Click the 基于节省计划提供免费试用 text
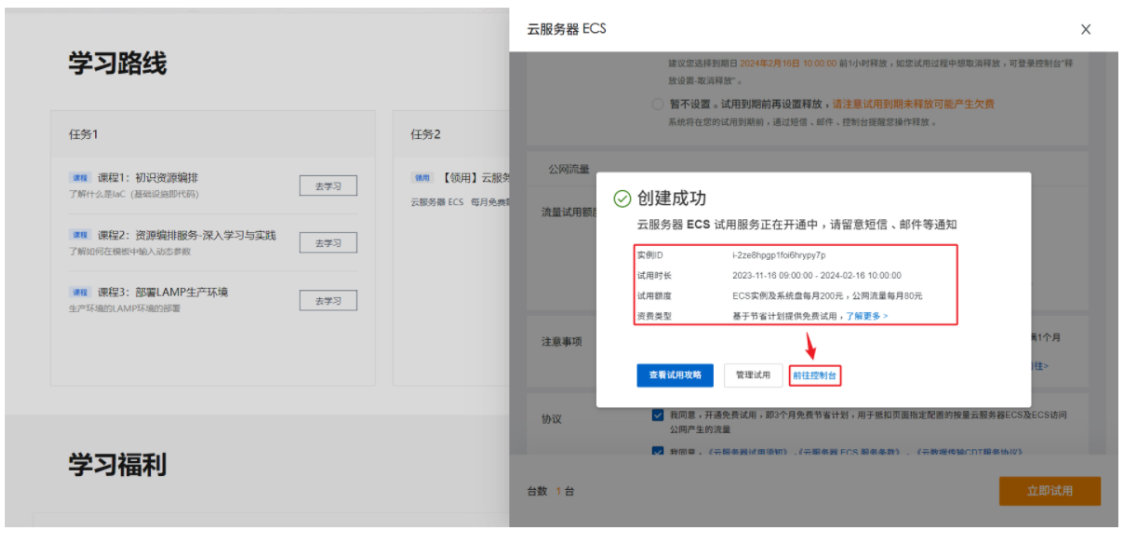This screenshot has width=1124, height=535. point(787,316)
